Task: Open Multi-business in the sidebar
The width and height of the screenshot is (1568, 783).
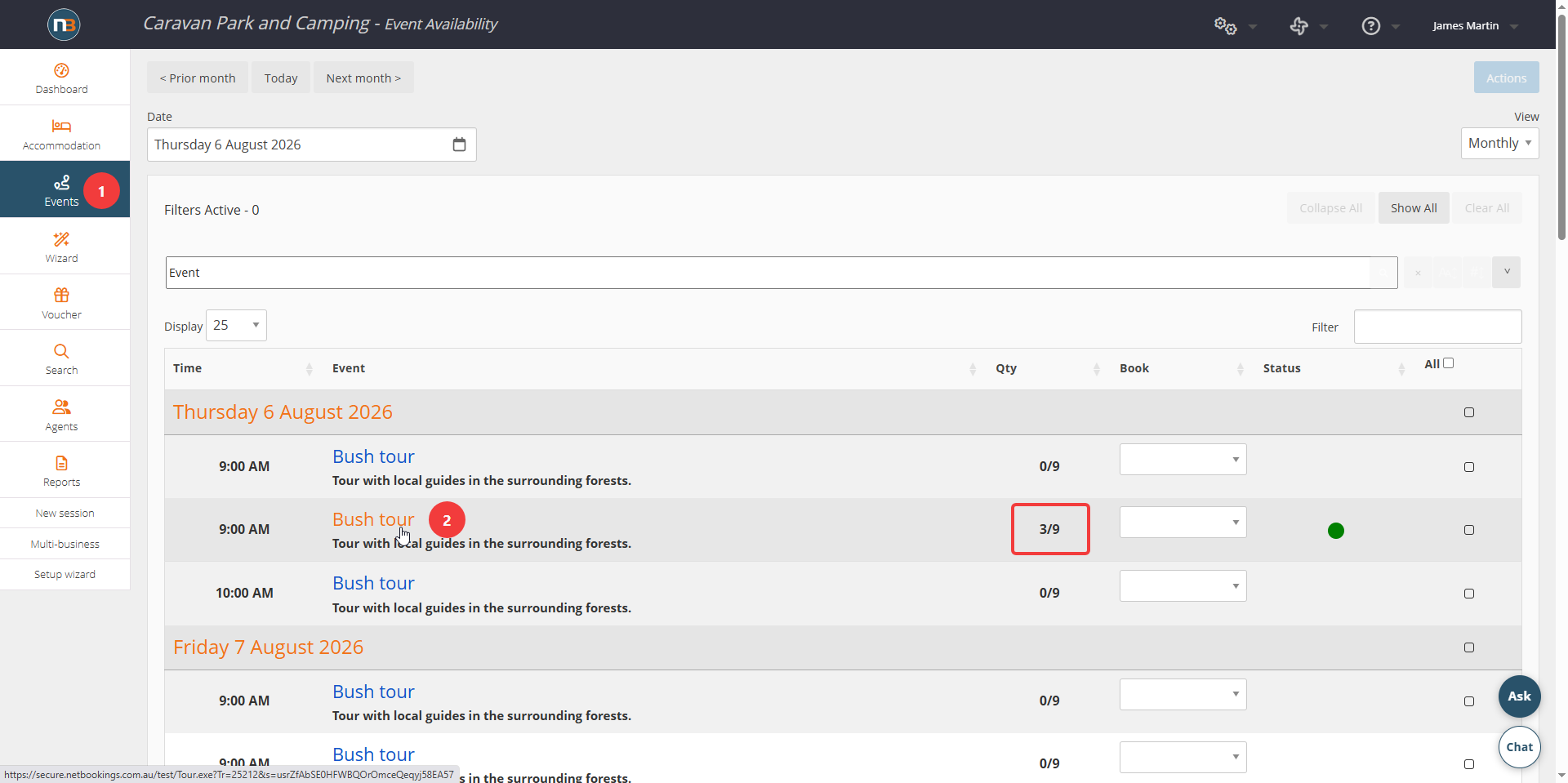Action: 65,544
